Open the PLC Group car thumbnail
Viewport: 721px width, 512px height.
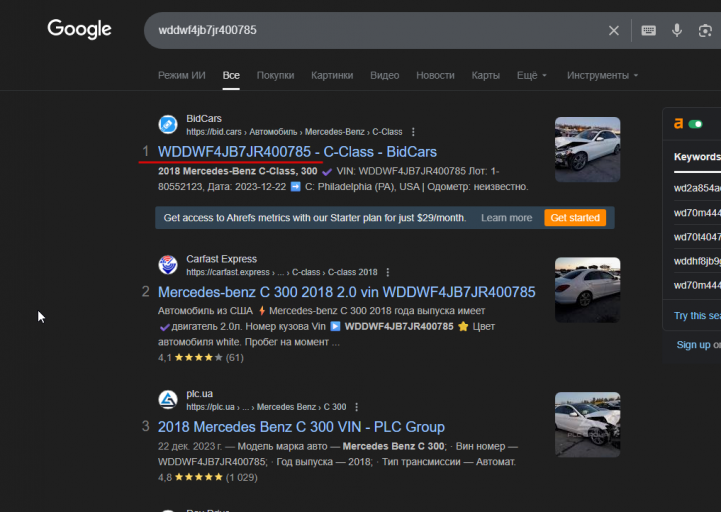point(587,425)
